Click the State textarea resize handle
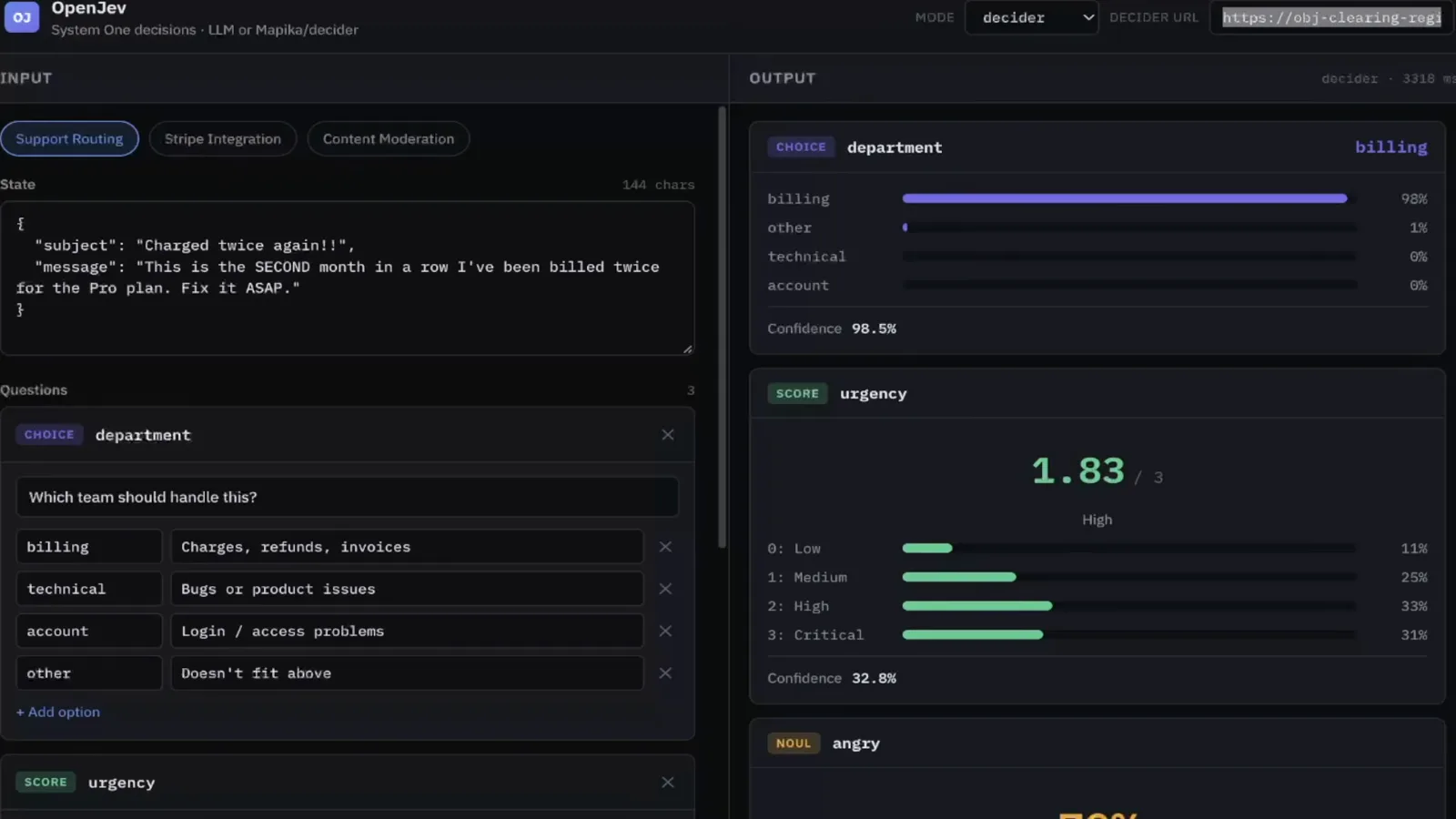This screenshot has width=1456, height=819. pos(688,349)
